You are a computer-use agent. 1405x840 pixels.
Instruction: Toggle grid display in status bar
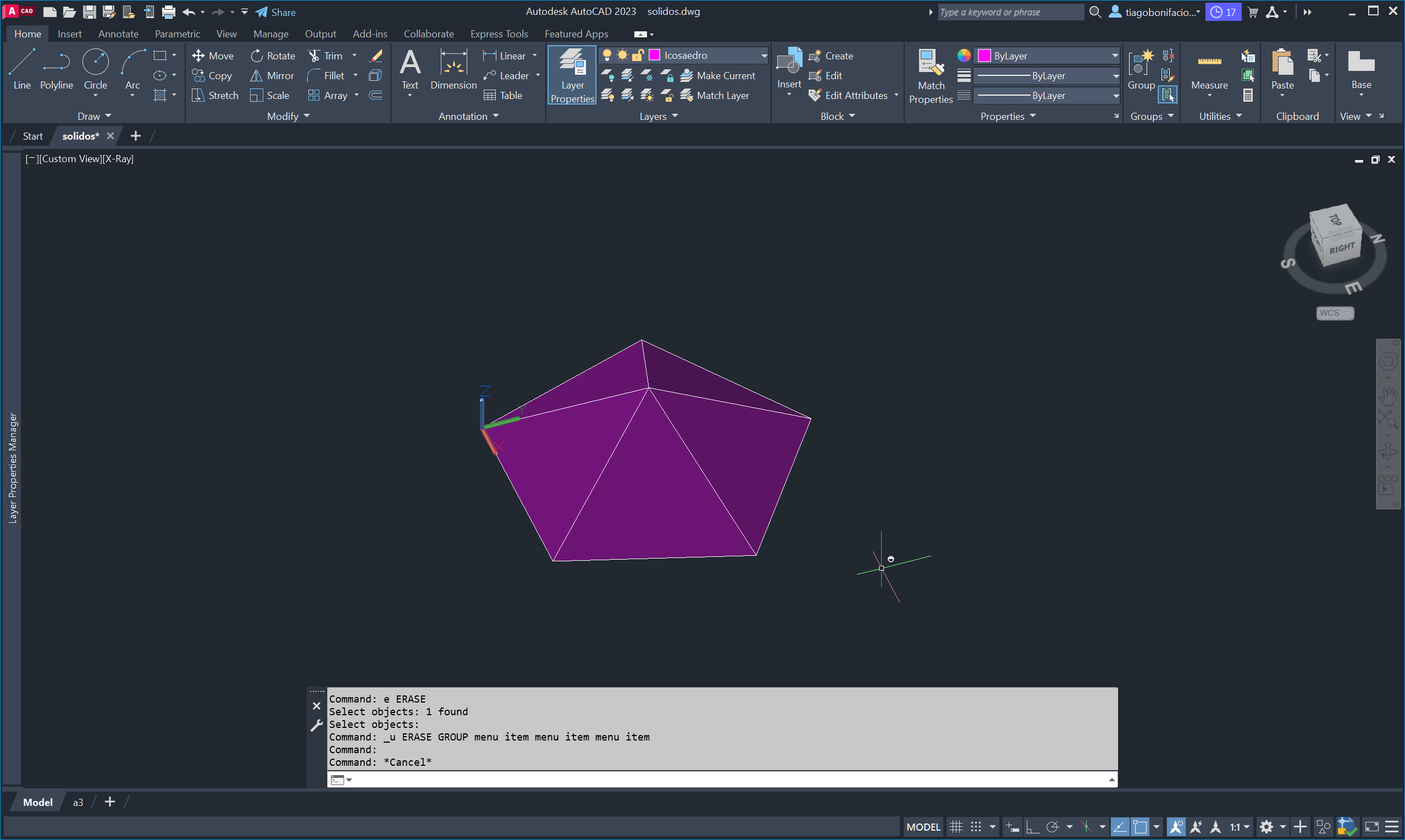956,827
